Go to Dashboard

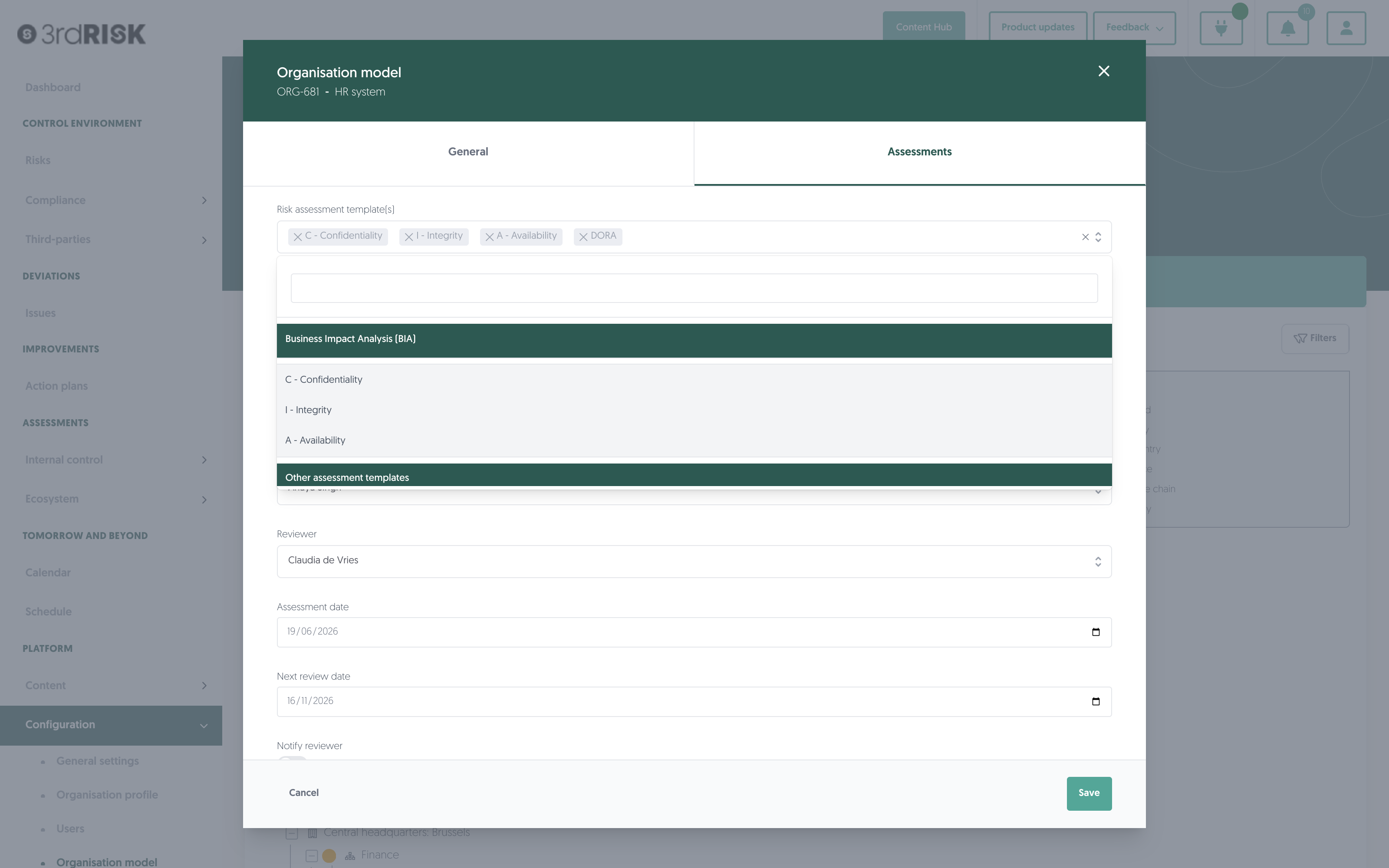pos(53,87)
